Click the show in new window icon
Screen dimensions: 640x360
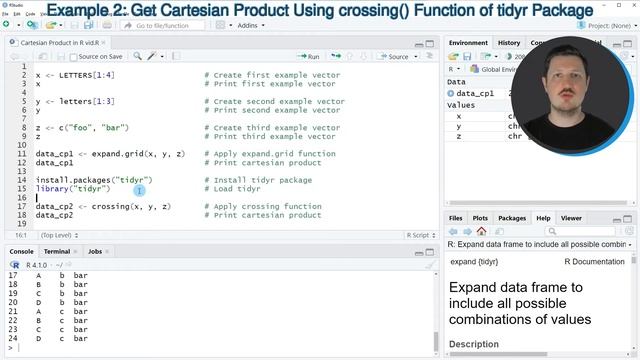point(43,56)
